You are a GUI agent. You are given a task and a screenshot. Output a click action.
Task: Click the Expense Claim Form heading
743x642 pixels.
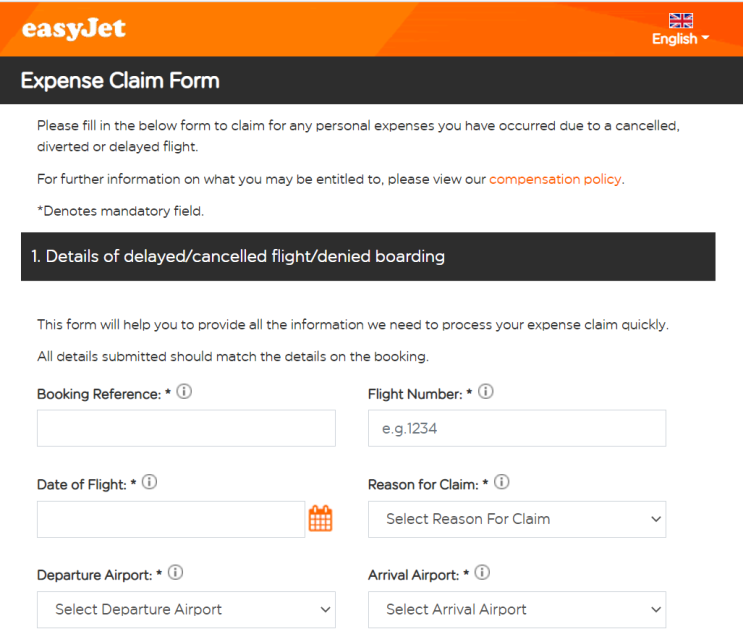pos(120,81)
